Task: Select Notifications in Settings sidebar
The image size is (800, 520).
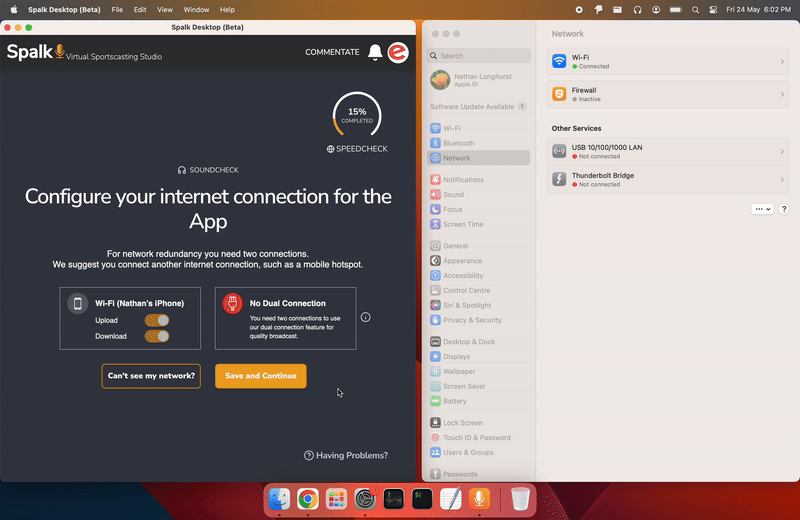Action: [479, 180]
